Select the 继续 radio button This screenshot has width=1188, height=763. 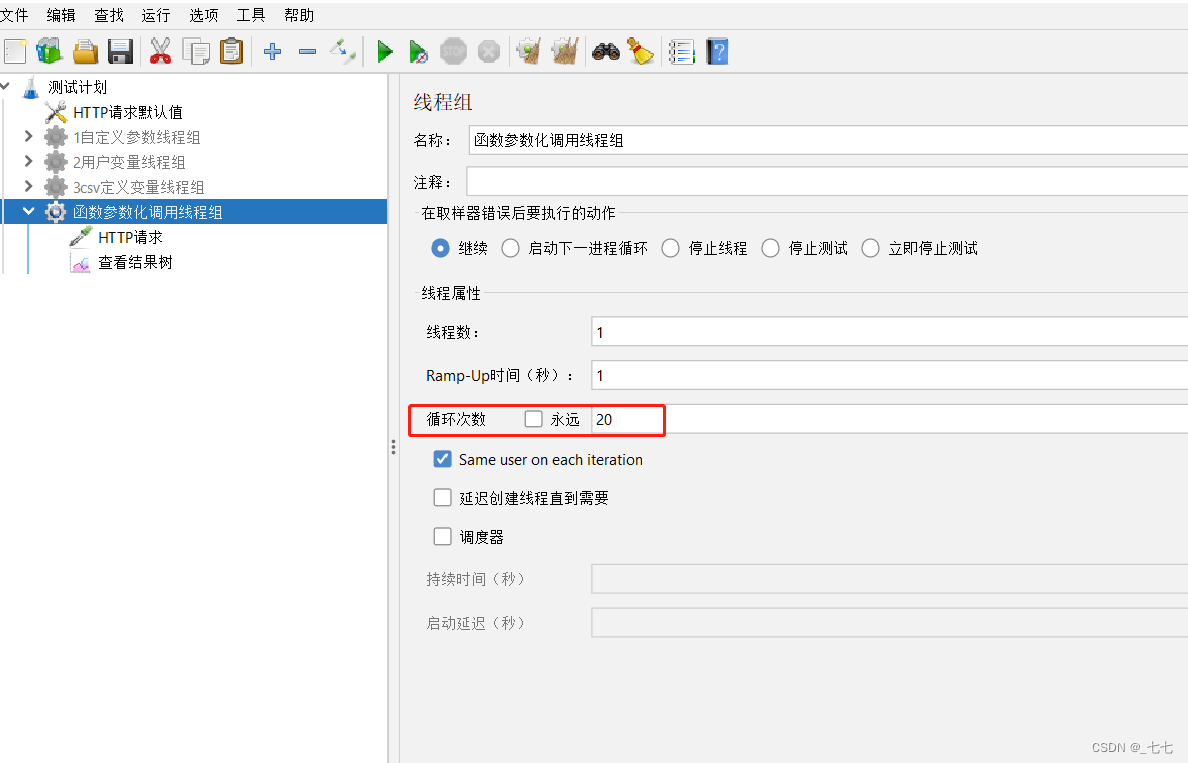440,249
